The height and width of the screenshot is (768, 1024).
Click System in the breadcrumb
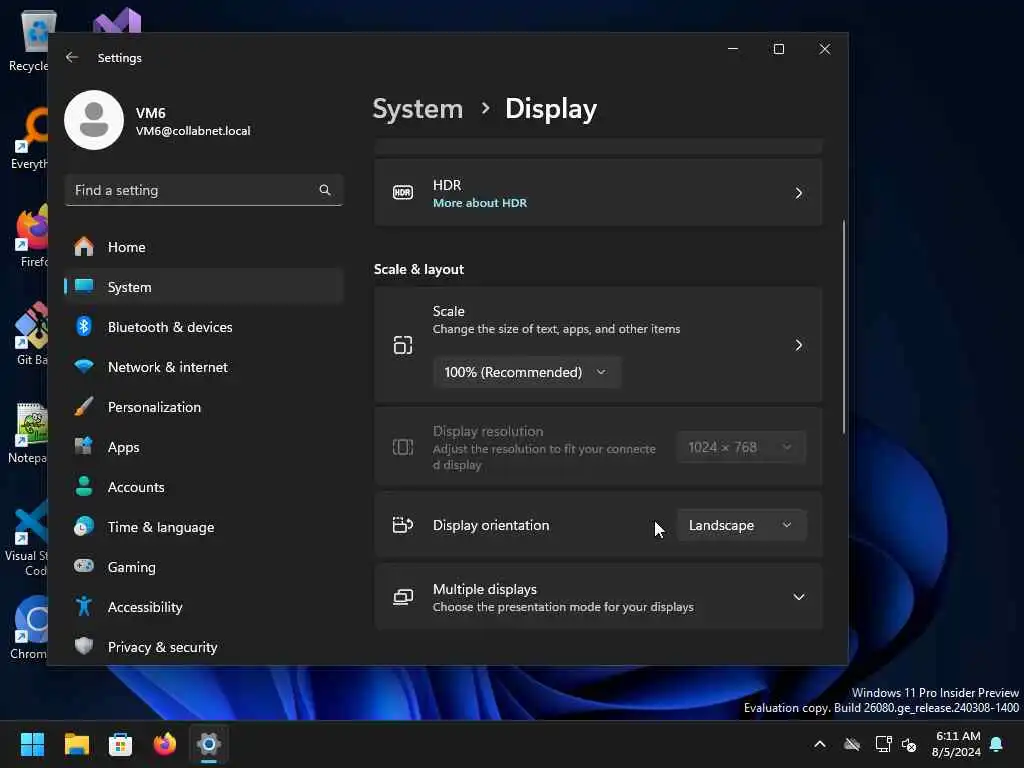click(x=417, y=108)
